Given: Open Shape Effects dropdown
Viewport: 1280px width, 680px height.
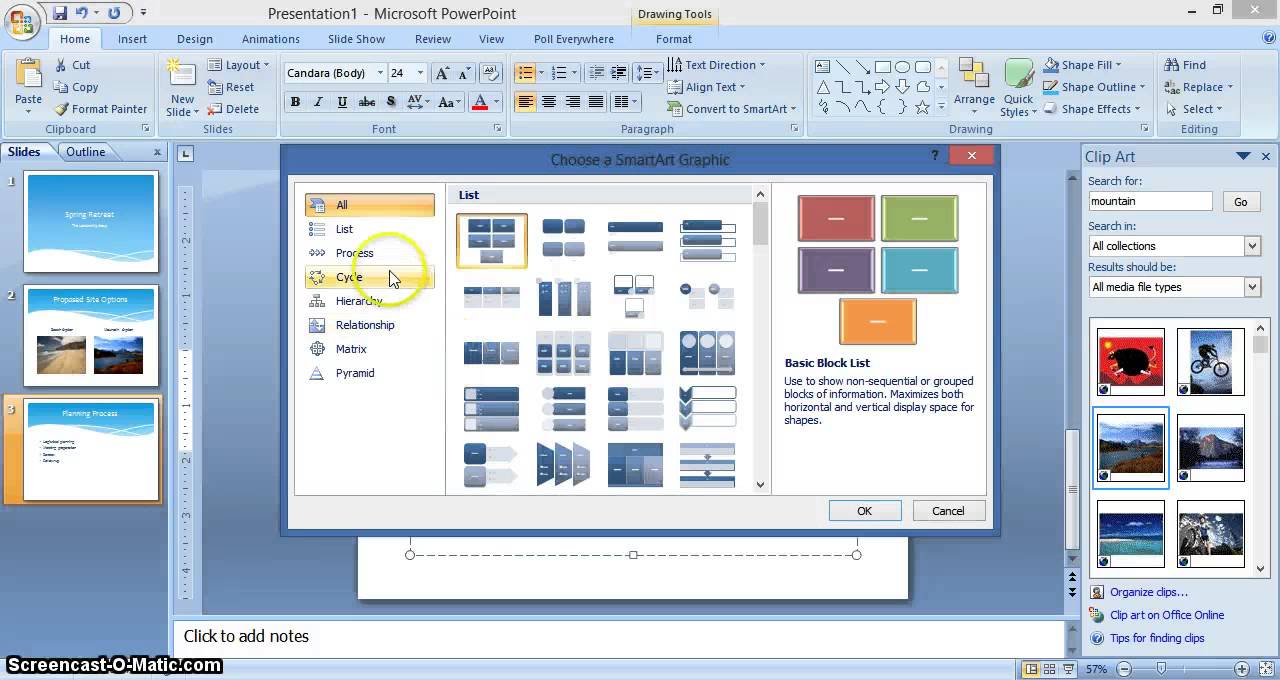Looking at the screenshot, I should click(x=1093, y=109).
